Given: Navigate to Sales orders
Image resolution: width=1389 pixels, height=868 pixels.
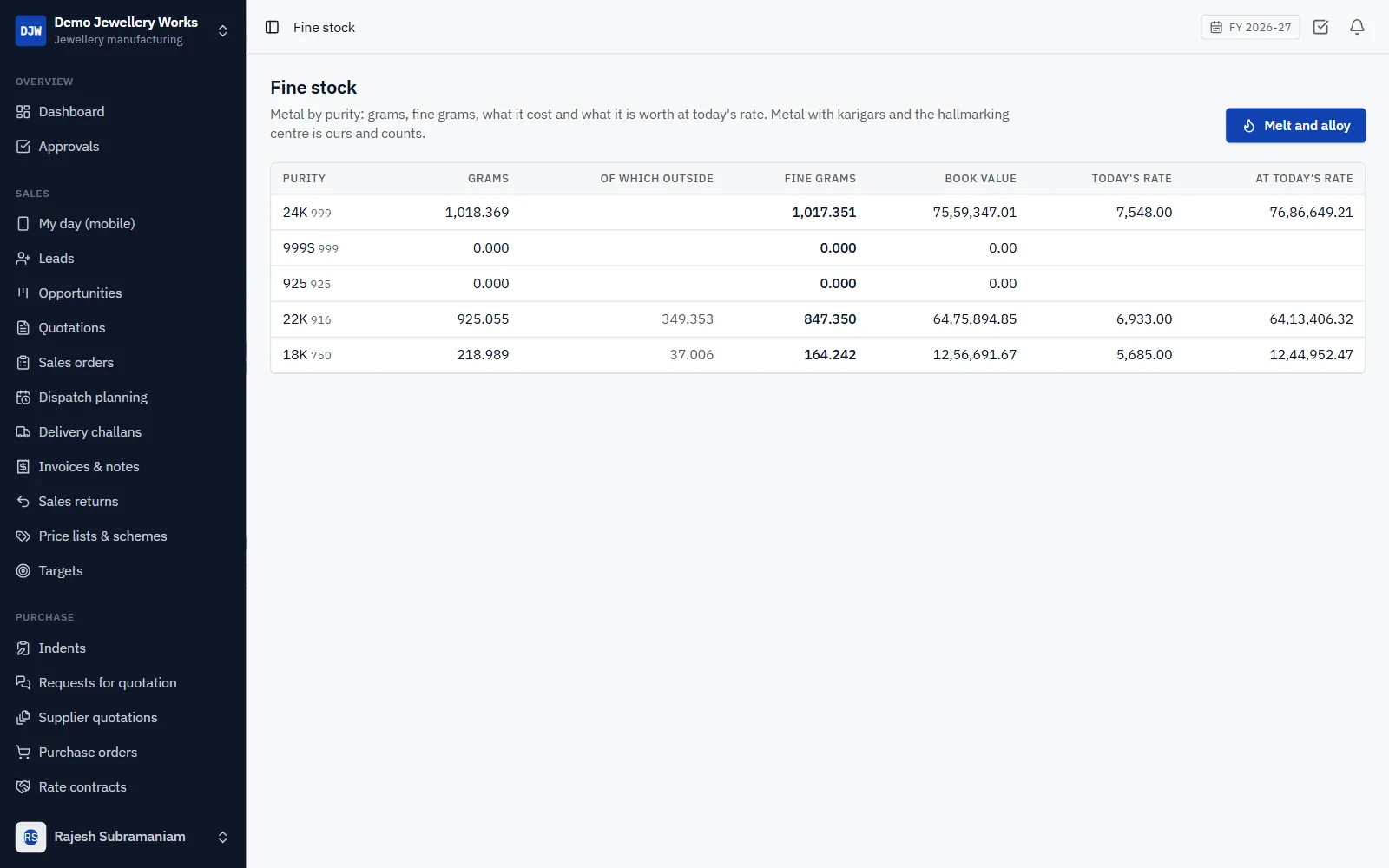Looking at the screenshot, I should click(122, 363).
